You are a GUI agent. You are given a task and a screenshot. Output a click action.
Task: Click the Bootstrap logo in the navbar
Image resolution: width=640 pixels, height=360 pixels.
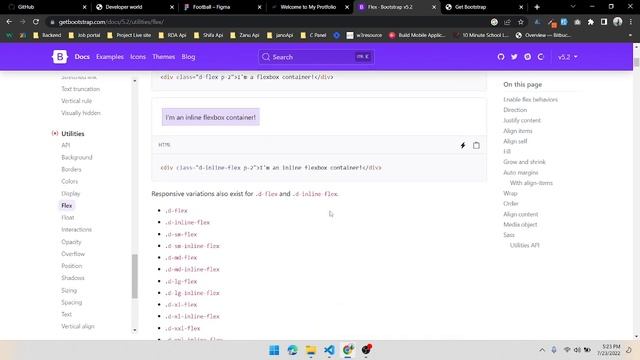coord(60,57)
